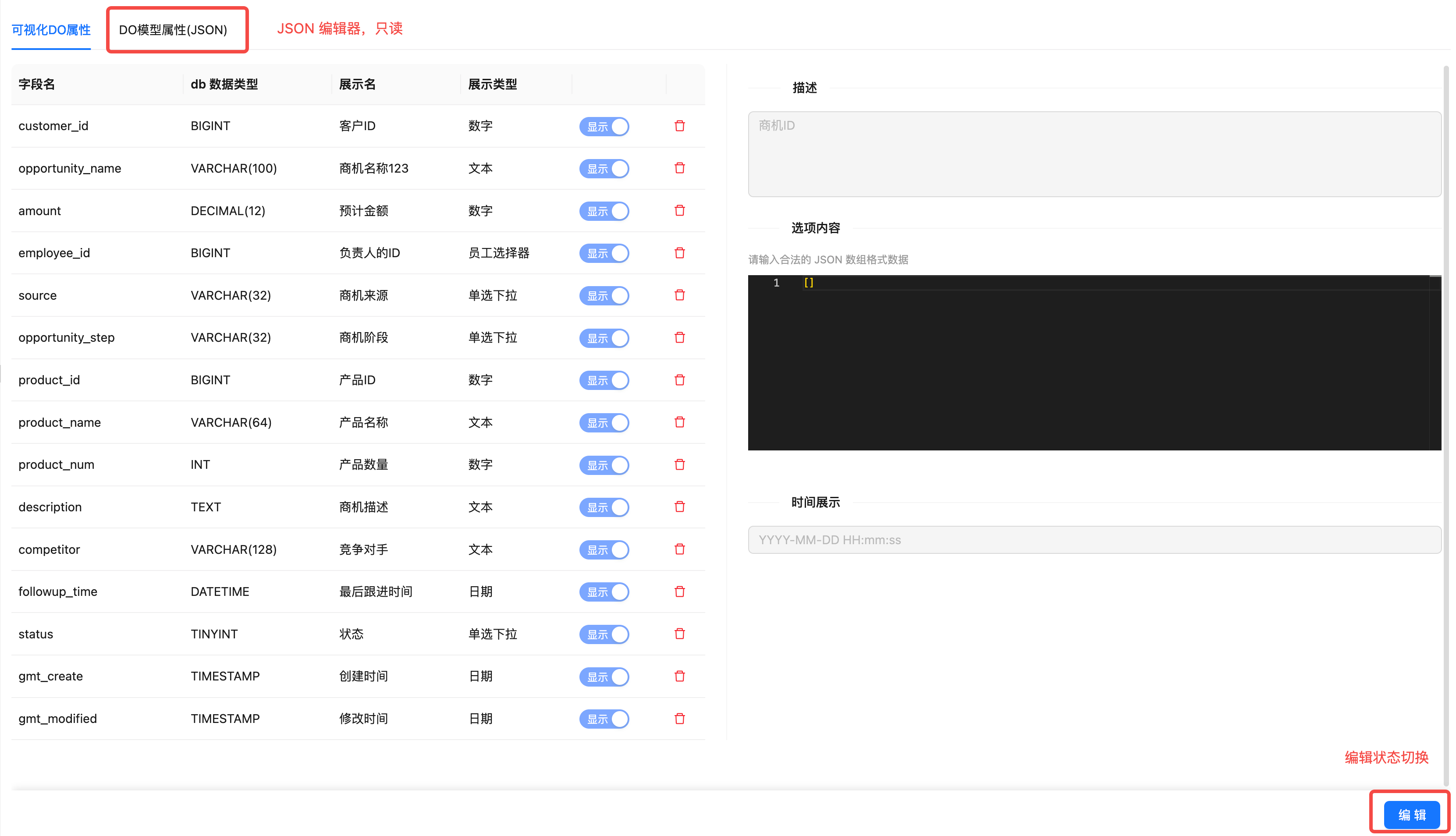The width and height of the screenshot is (1456, 836).
Task: Click inside the JSON options code editor
Action: pos(1094,363)
